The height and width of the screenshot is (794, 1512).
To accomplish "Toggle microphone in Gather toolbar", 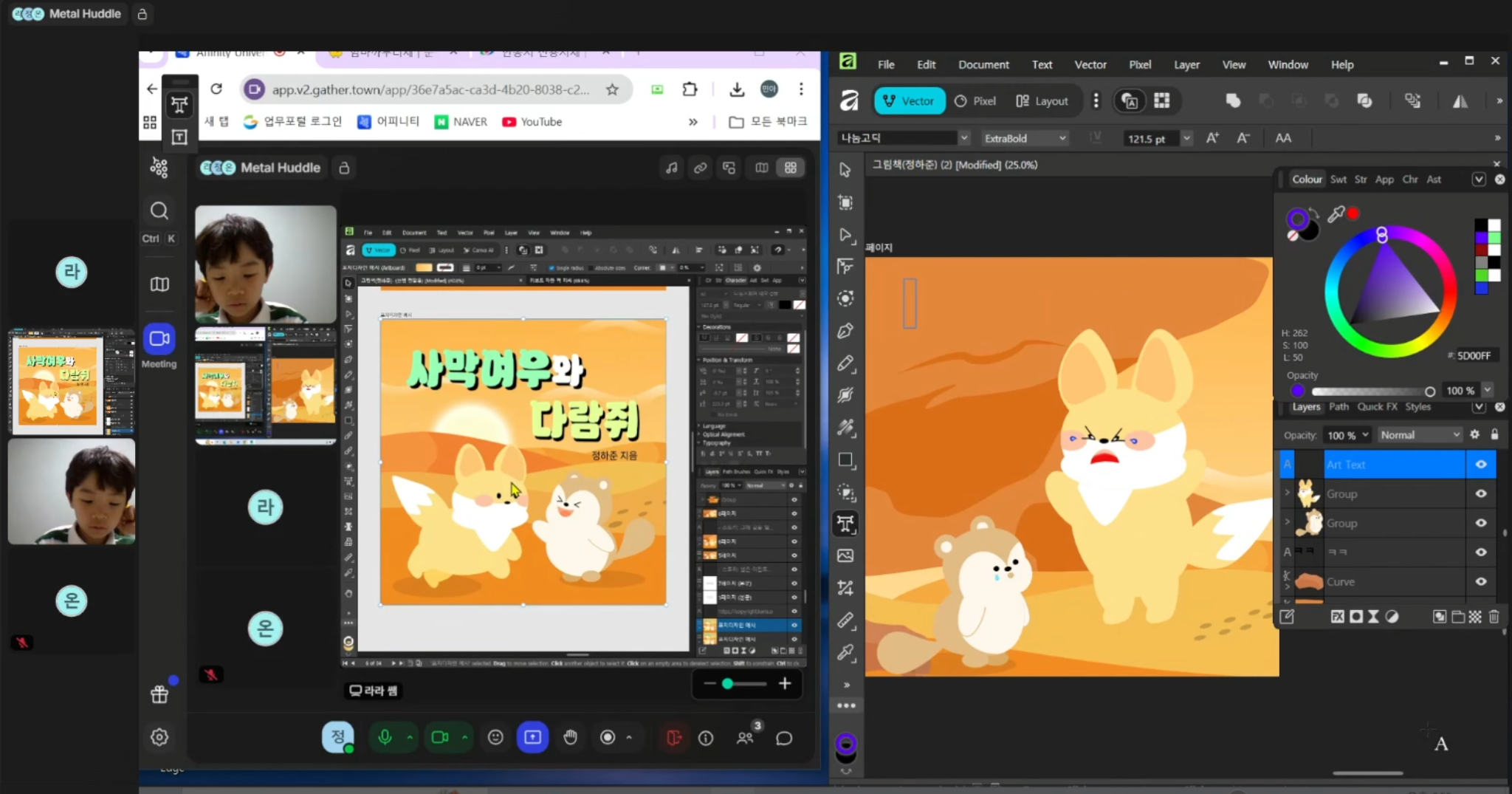I will [x=385, y=737].
